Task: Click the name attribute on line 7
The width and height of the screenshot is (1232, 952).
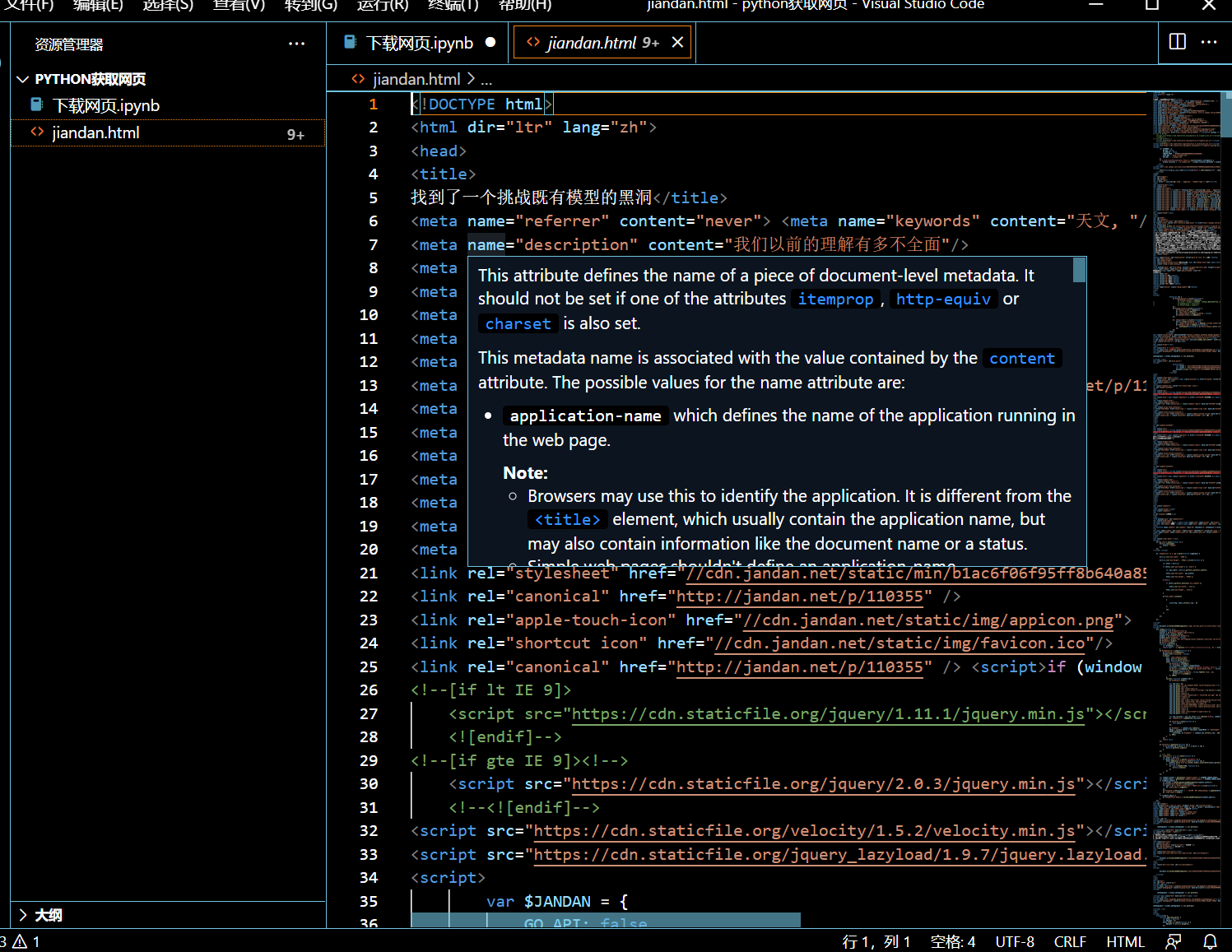Action: click(x=486, y=245)
